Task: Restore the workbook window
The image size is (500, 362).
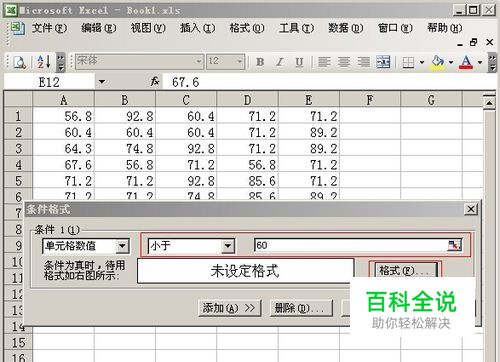Action: pyautogui.click(x=474, y=43)
